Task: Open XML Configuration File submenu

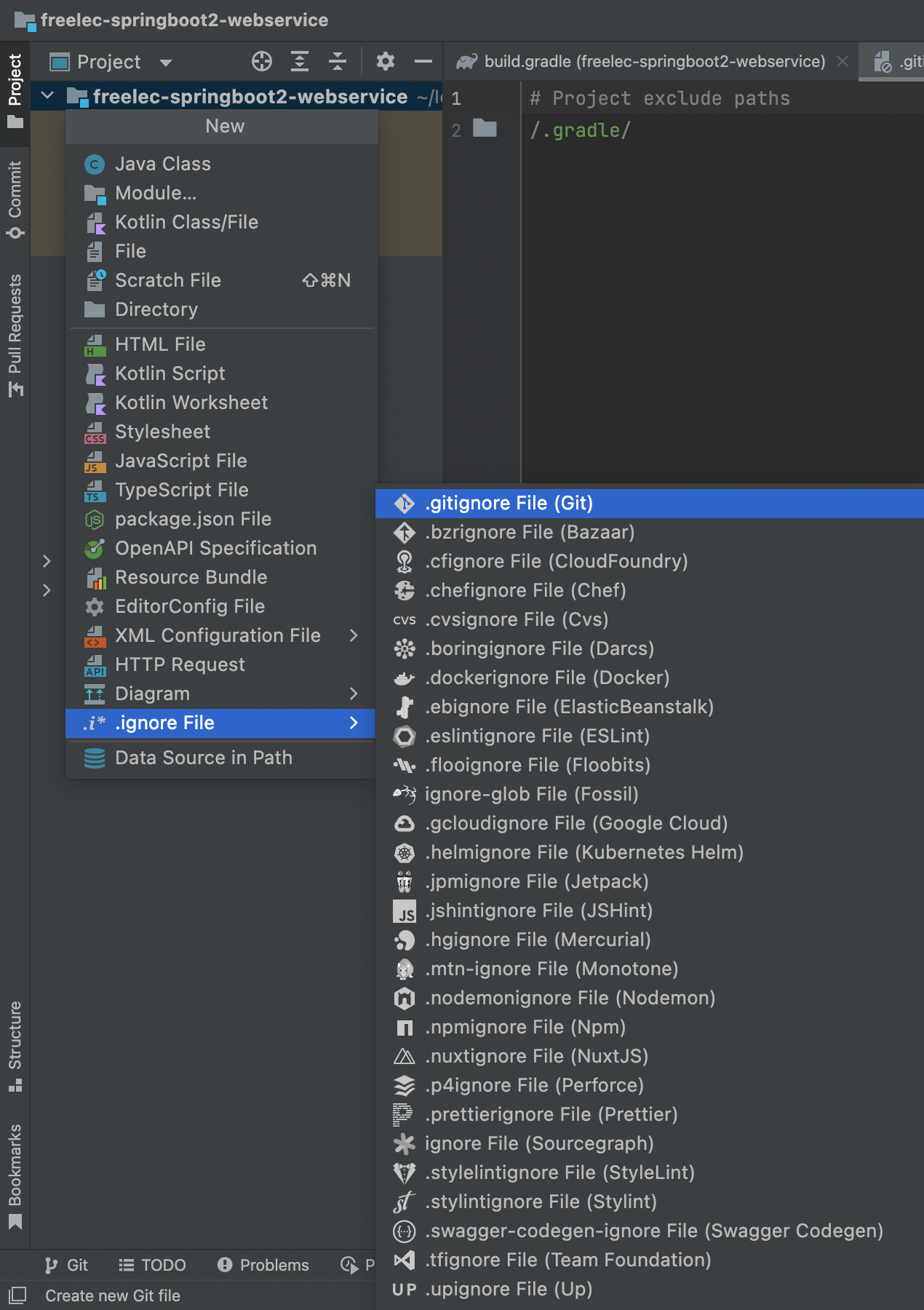Action: click(x=221, y=635)
